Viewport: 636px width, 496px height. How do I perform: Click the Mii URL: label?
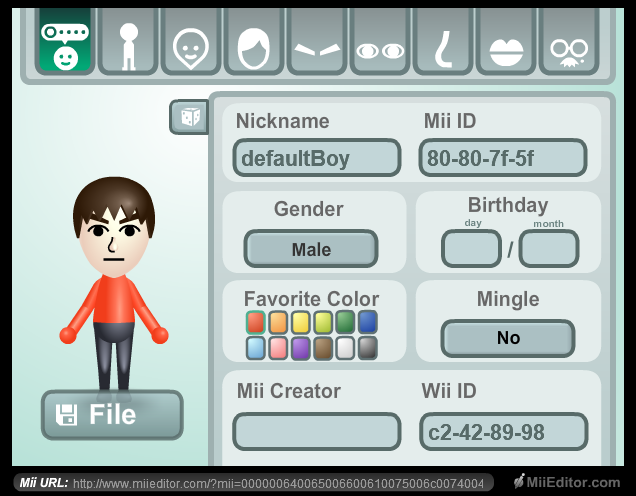pos(44,483)
